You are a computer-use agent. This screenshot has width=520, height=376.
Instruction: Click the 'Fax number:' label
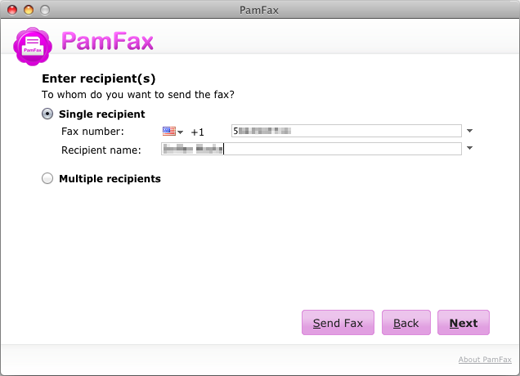tap(93, 131)
